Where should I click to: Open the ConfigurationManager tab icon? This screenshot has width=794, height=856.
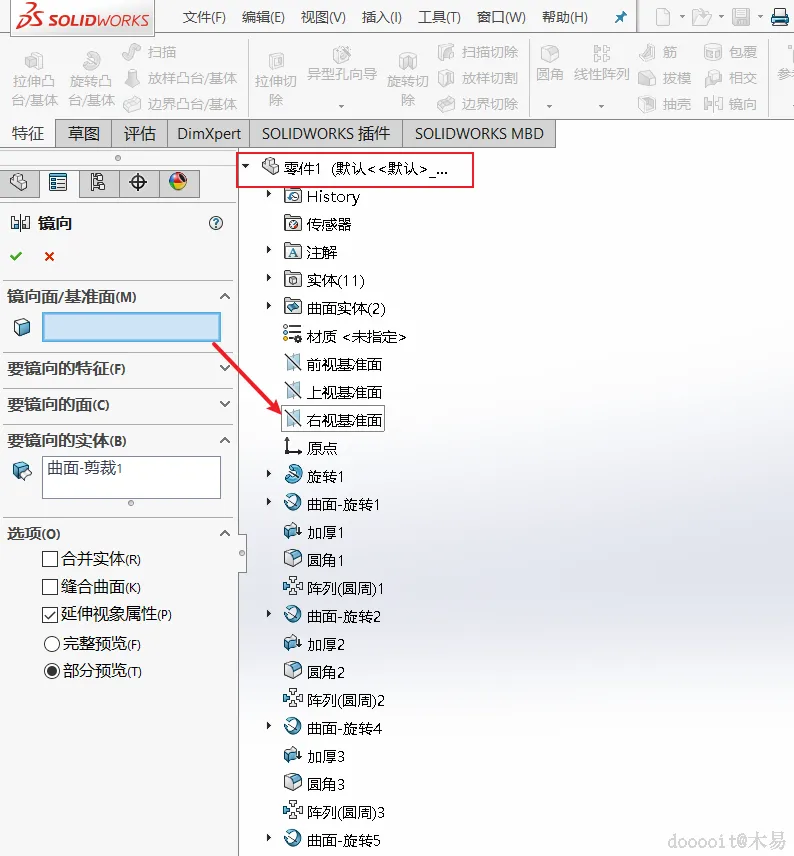coord(98,182)
